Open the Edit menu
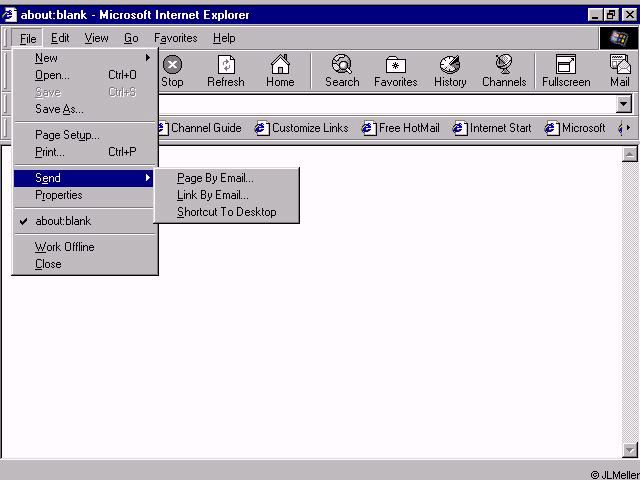Image resolution: width=640 pixels, height=480 pixels. tap(60, 38)
